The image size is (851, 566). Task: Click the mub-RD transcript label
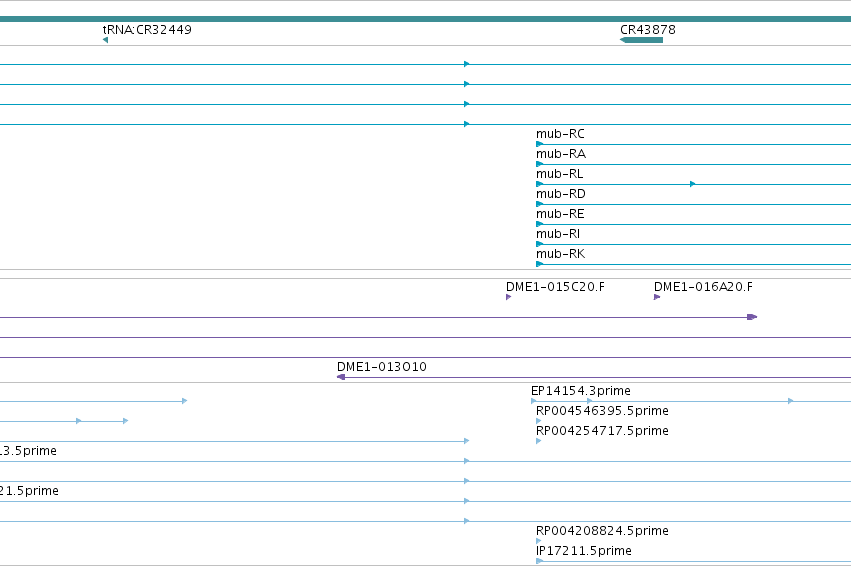coord(561,194)
